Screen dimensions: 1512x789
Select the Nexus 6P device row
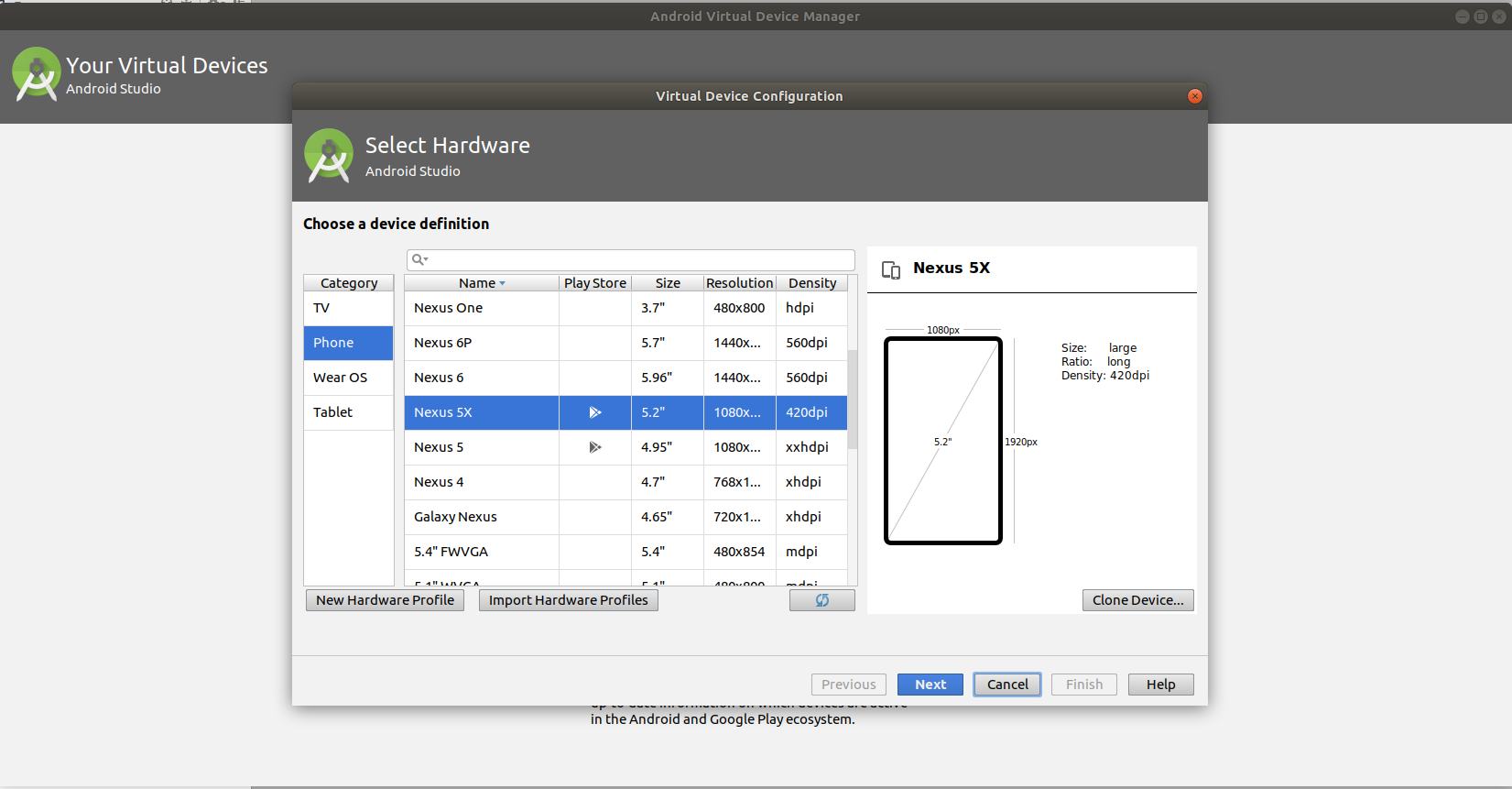tap(625, 343)
